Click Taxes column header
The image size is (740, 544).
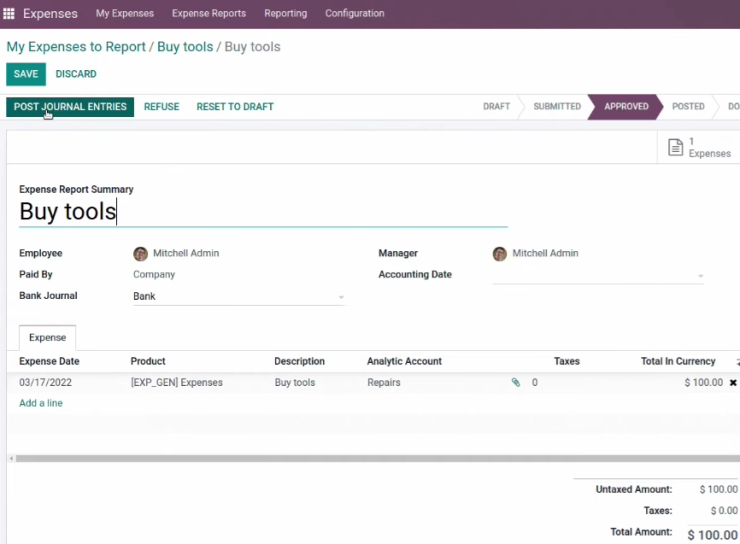coord(566,361)
